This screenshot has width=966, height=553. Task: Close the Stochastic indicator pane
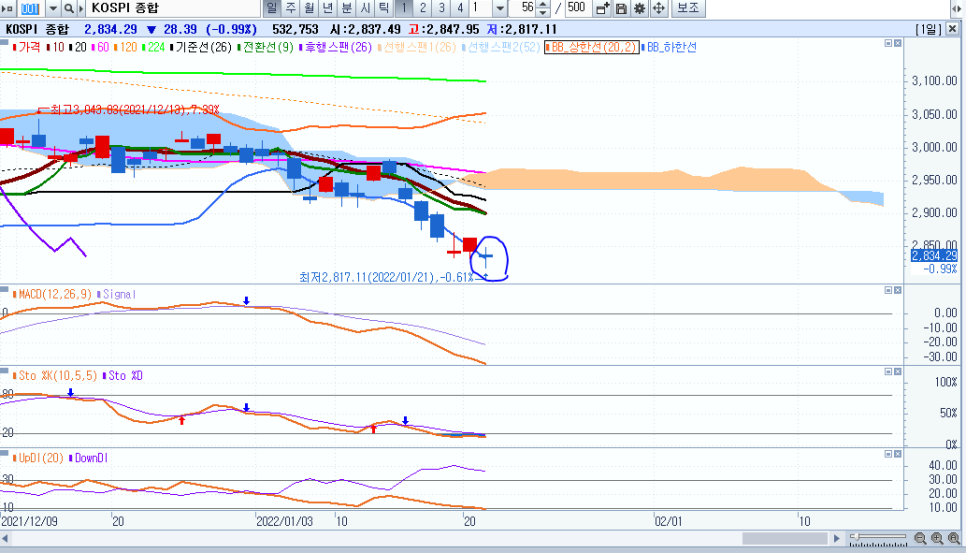[x=898, y=371]
